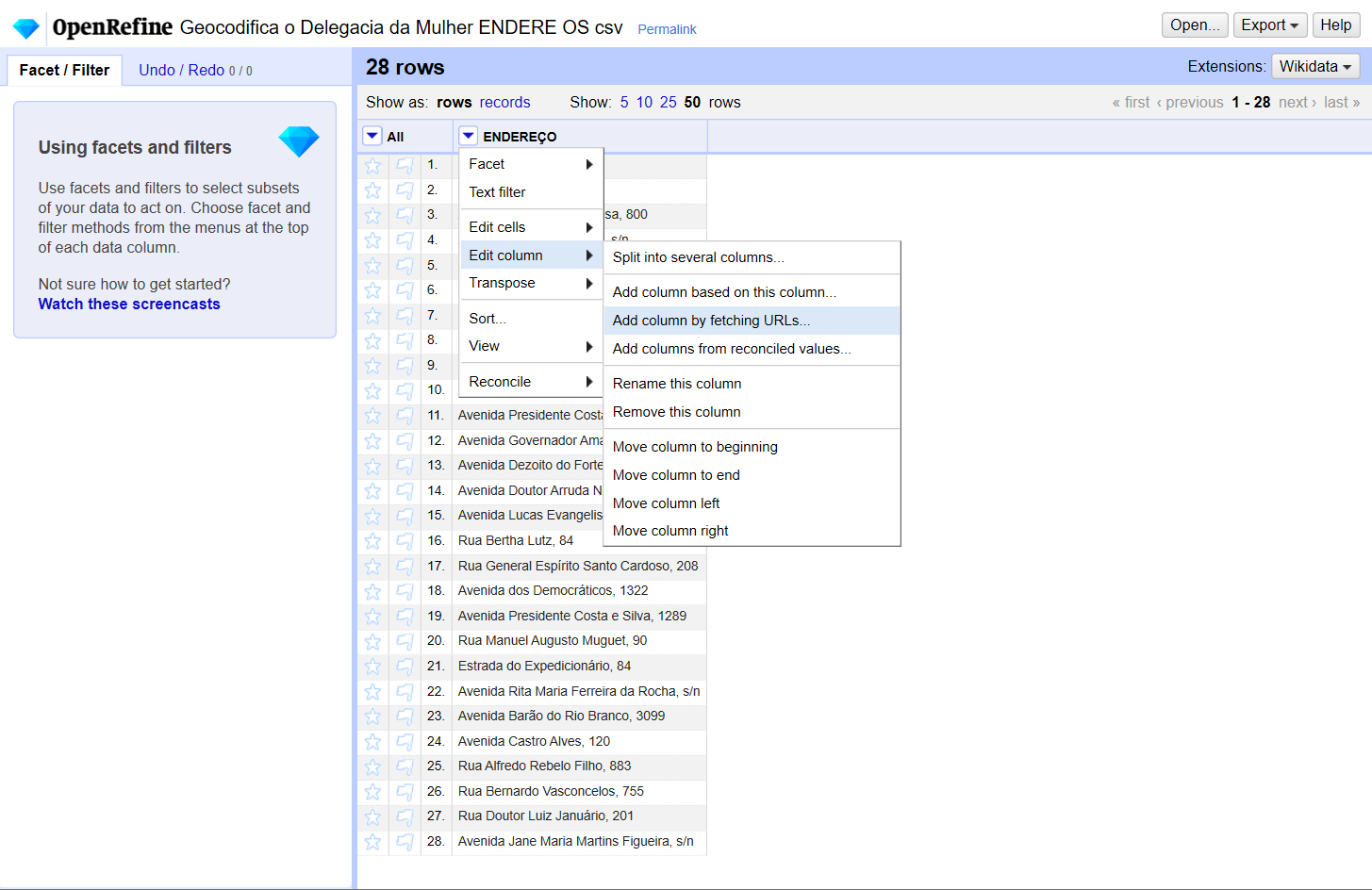Screen dimensions: 1372x890
Task: Click the flag icon on row 8
Action: click(405, 340)
